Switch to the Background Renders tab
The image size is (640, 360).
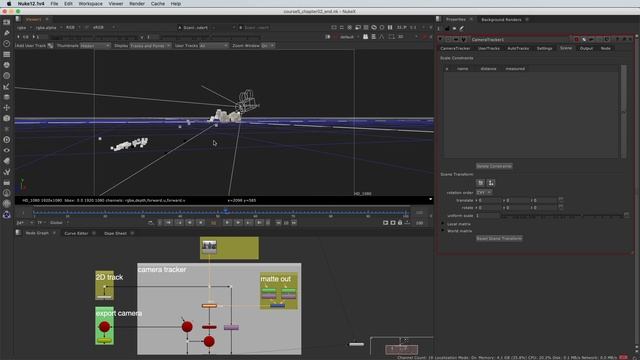[501, 20]
